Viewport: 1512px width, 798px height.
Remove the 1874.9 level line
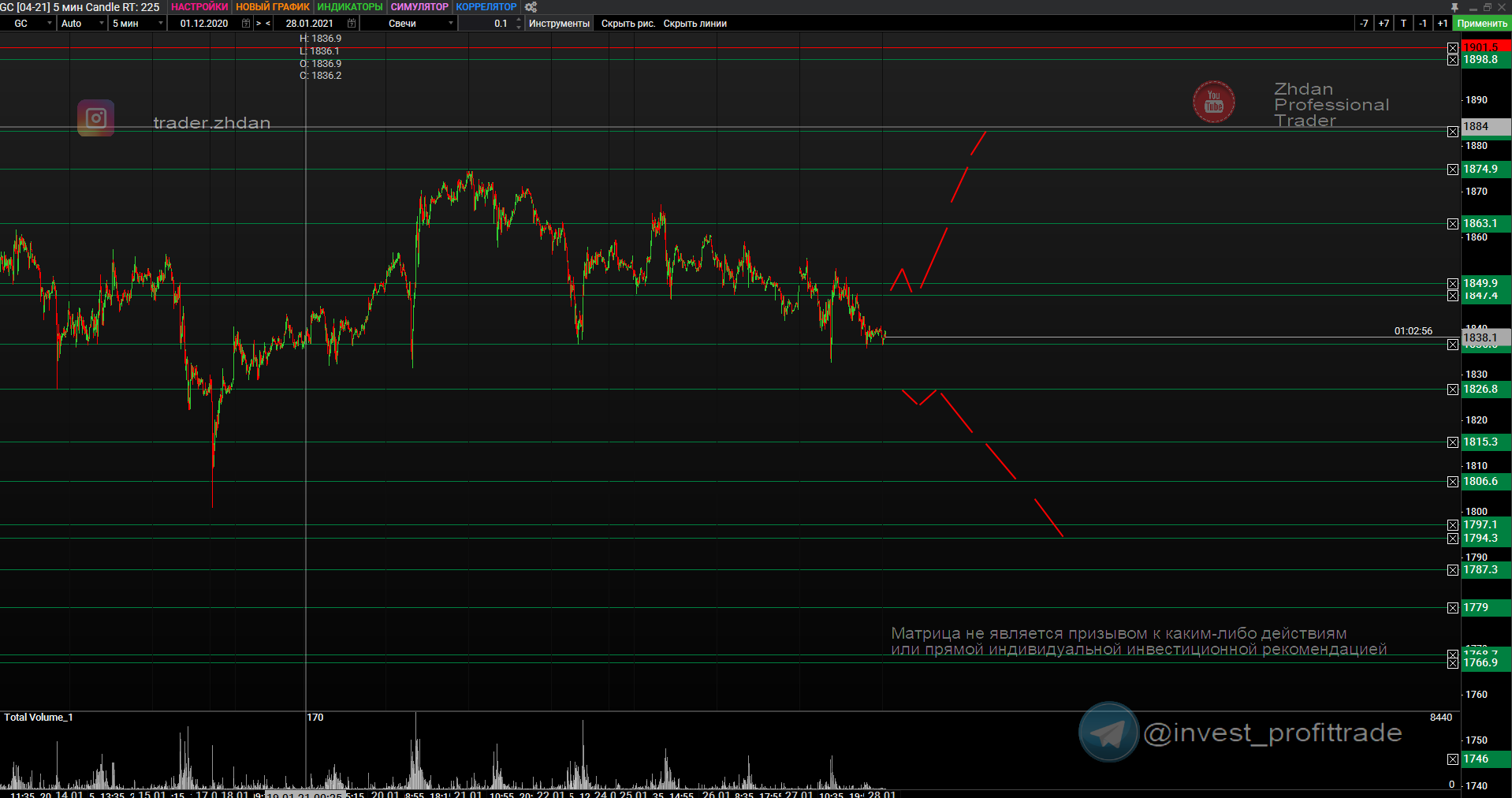click(x=1453, y=170)
